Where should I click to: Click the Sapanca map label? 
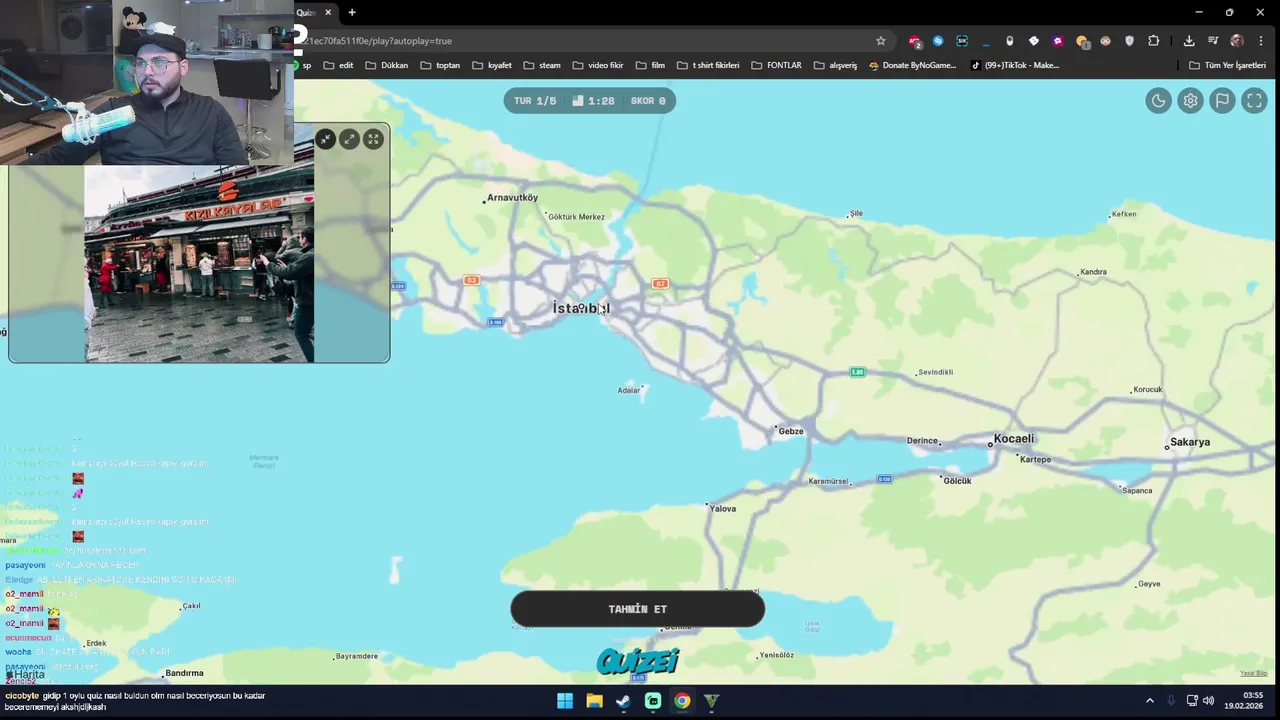click(x=1137, y=491)
